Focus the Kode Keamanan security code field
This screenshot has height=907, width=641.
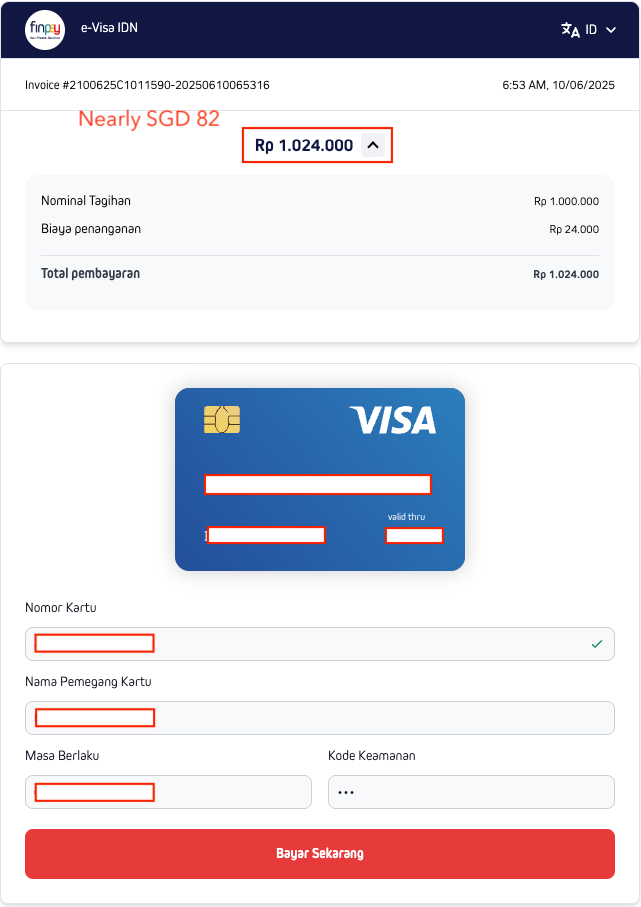click(x=471, y=792)
